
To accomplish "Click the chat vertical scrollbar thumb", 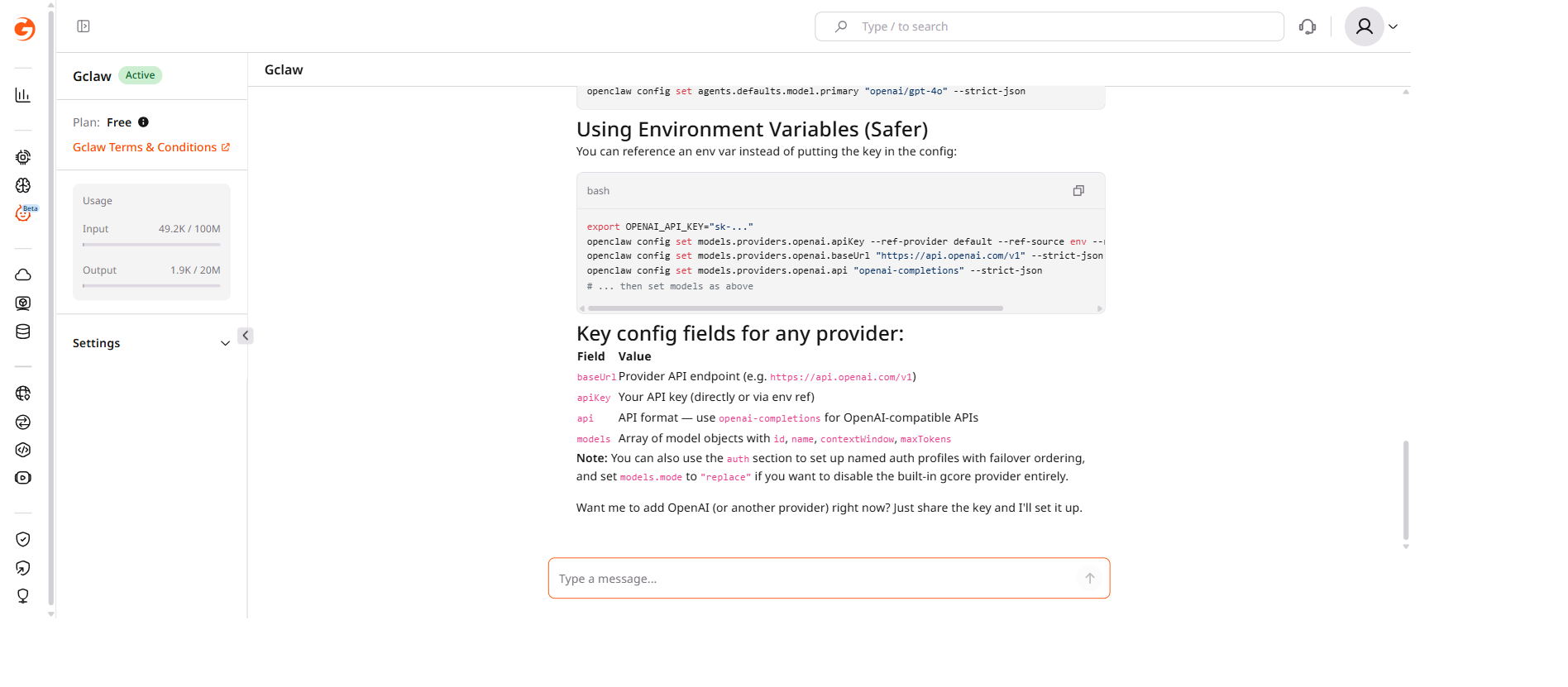I will point(1406,490).
